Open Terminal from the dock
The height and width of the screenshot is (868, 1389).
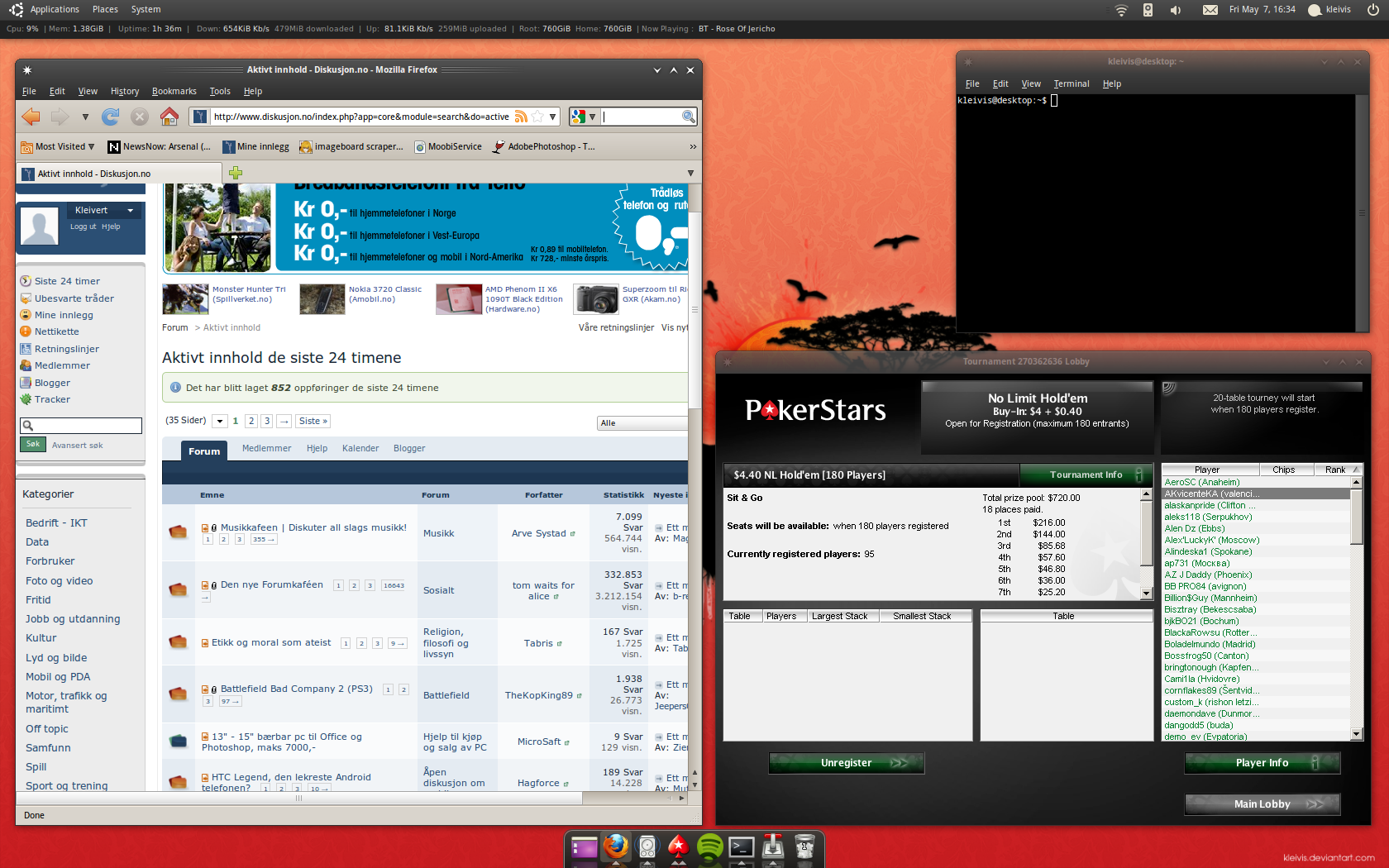tap(741, 847)
